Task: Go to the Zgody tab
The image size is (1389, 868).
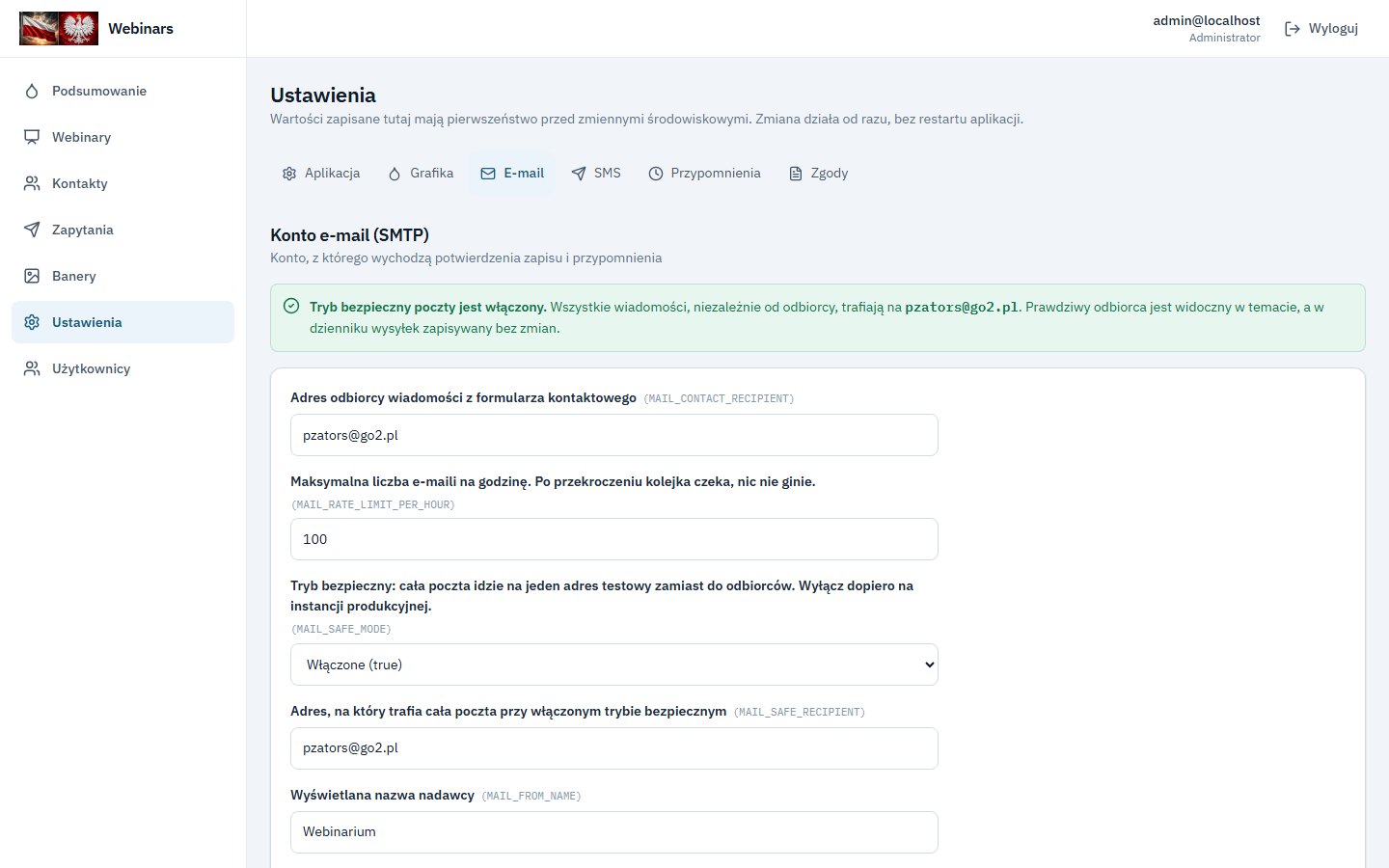Action: [819, 174]
